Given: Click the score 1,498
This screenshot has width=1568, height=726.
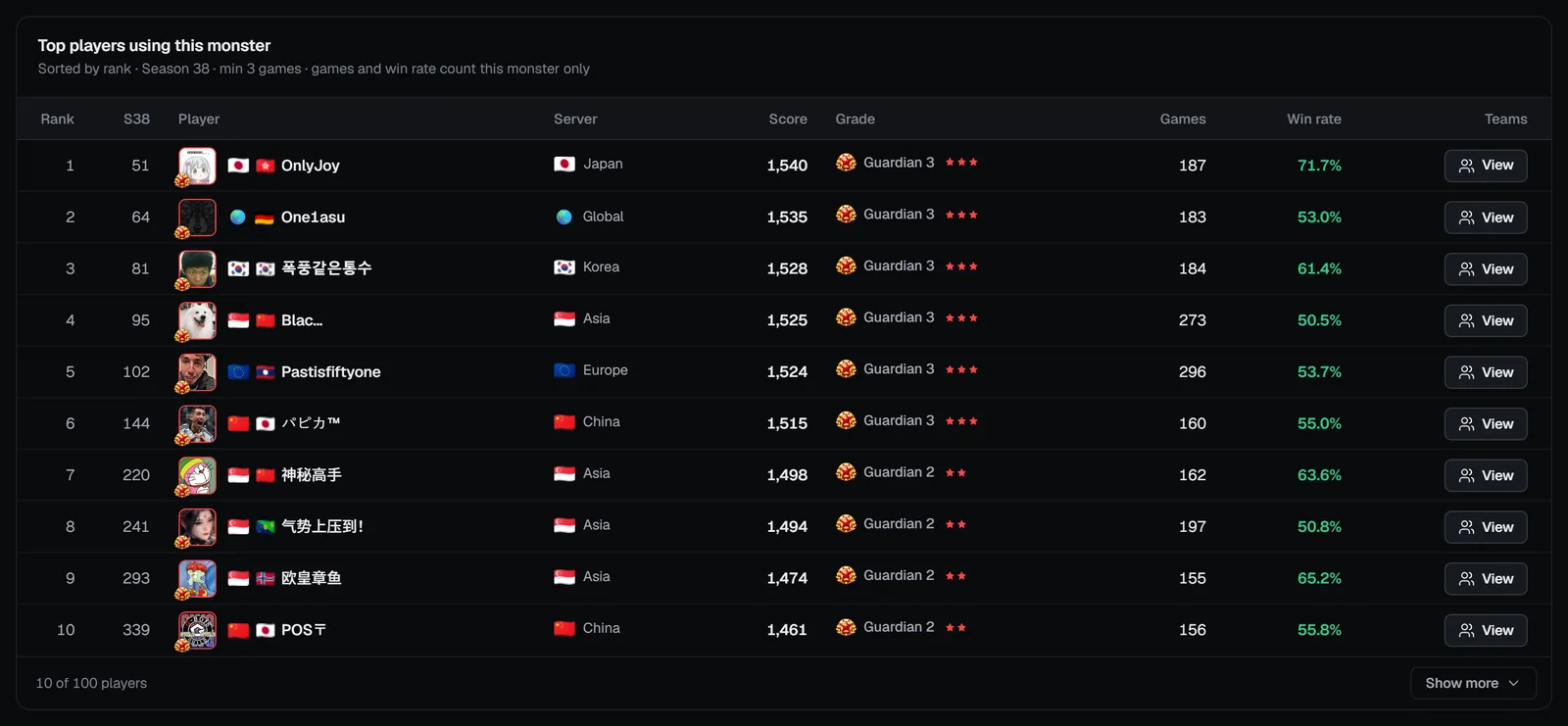Looking at the screenshot, I should [787, 475].
